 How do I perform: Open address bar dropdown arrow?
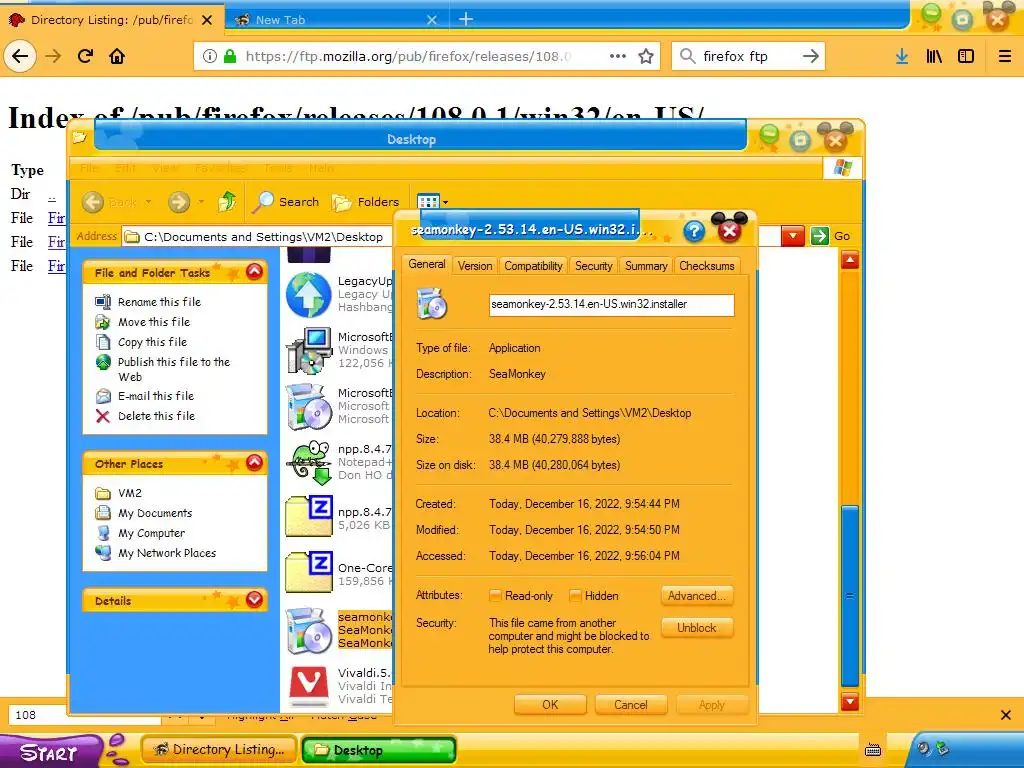793,236
